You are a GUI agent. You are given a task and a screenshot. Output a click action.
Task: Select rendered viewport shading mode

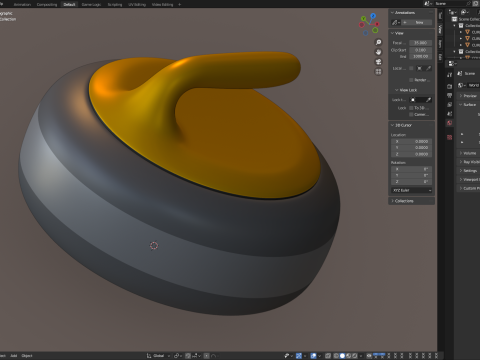pyautogui.click(x=355, y=356)
